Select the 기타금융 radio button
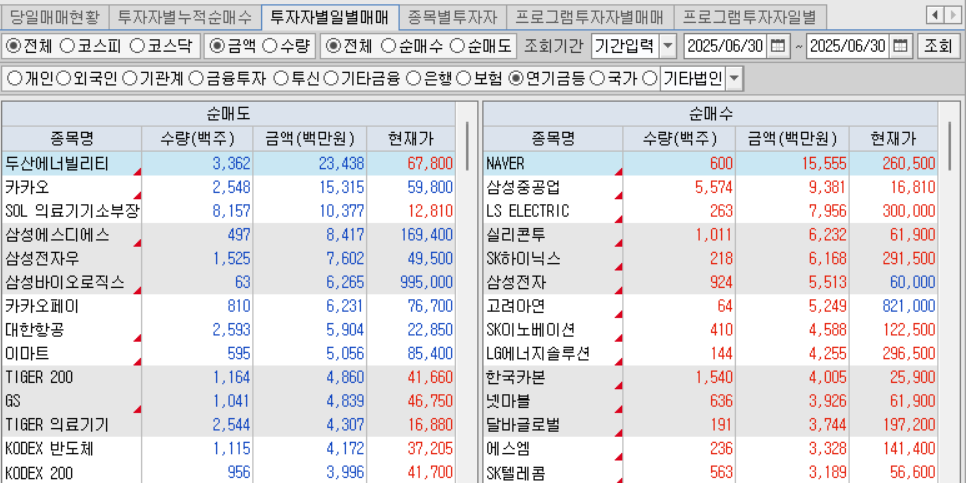Image resolution: width=966 pixels, height=483 pixels. coord(331,78)
